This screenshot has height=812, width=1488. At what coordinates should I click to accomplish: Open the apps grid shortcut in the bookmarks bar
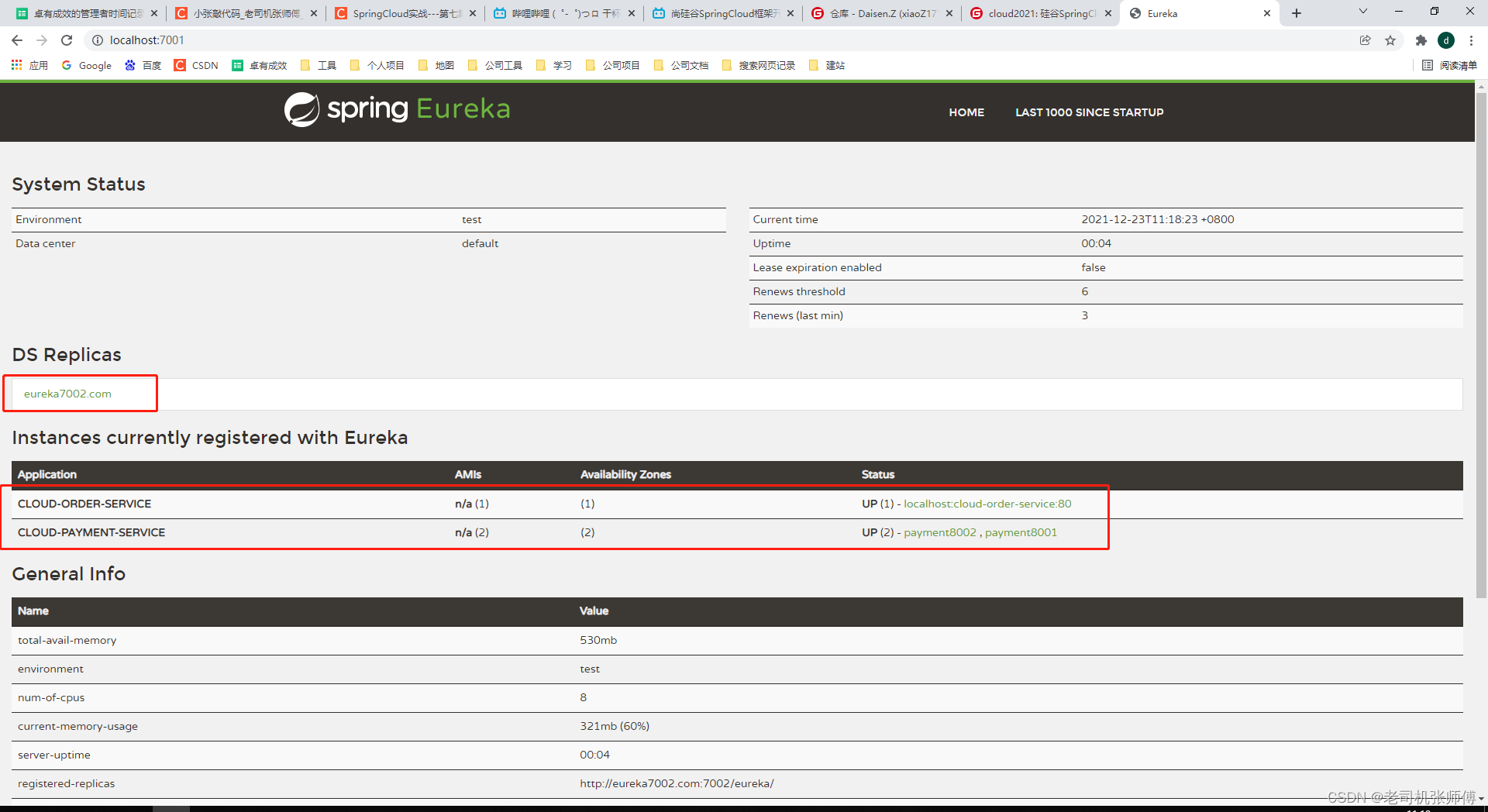point(29,65)
